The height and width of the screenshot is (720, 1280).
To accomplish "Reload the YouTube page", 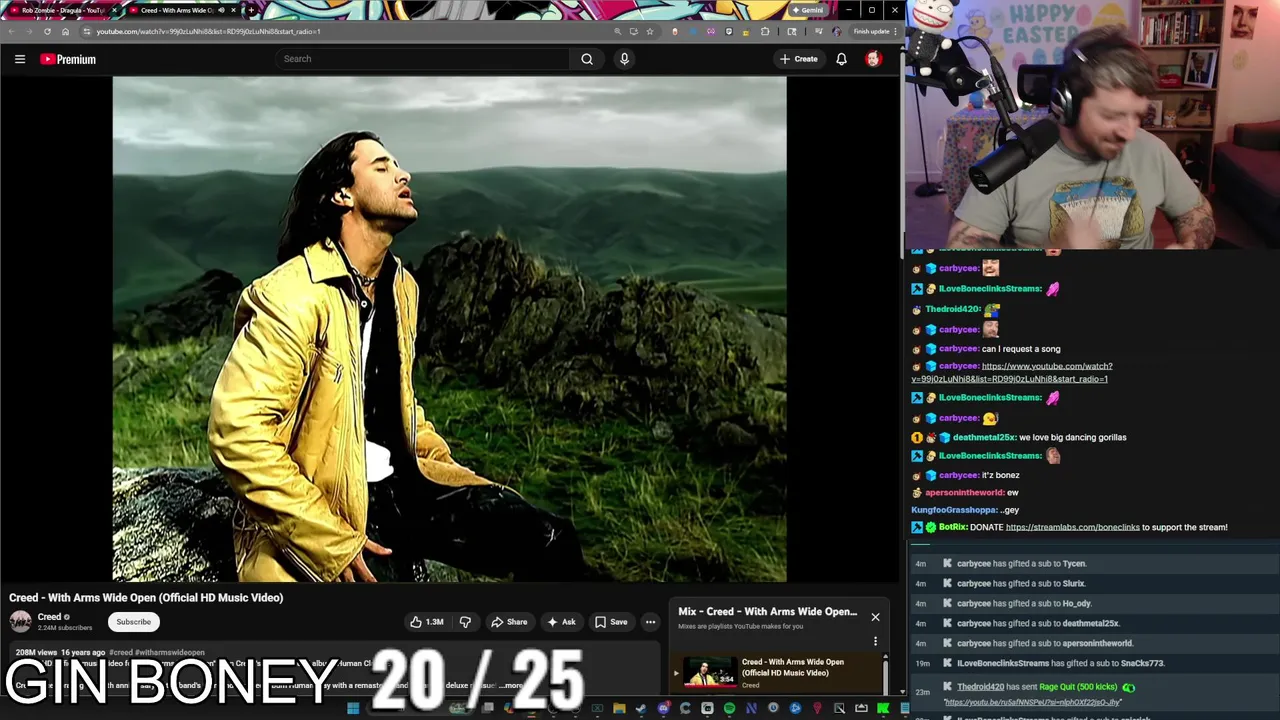I will tap(47, 31).
